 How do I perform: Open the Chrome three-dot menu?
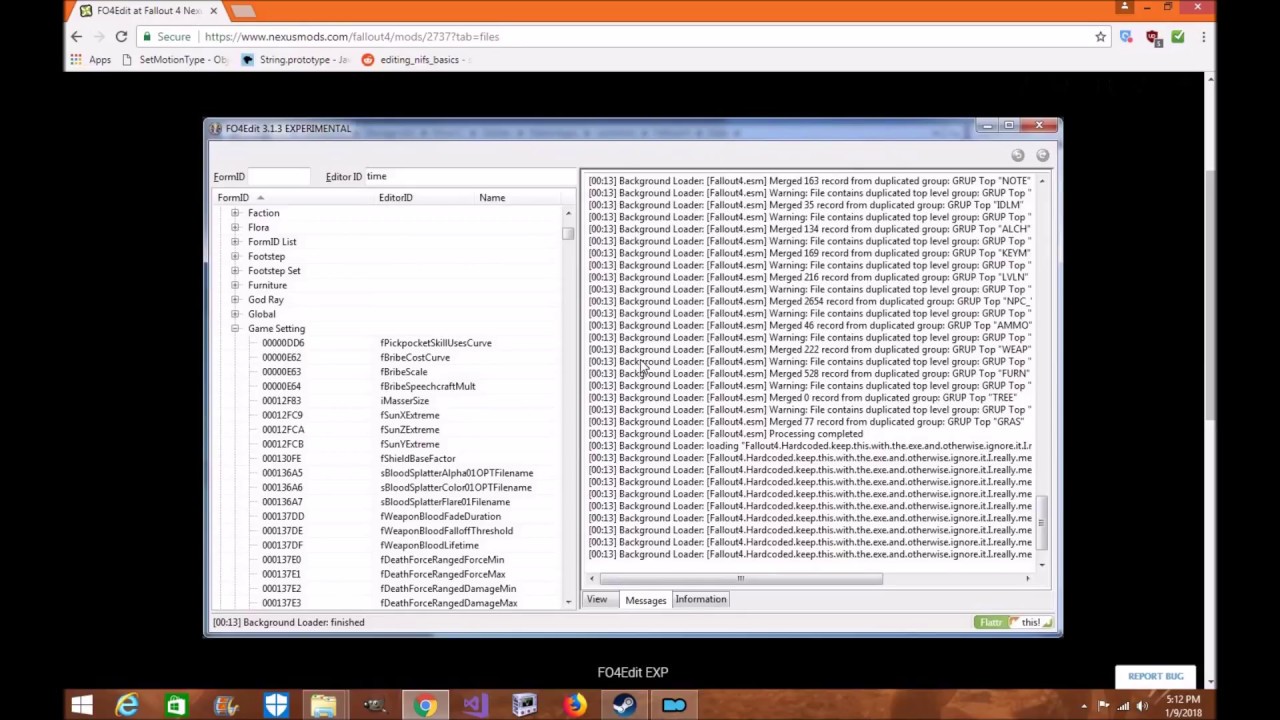click(1203, 37)
